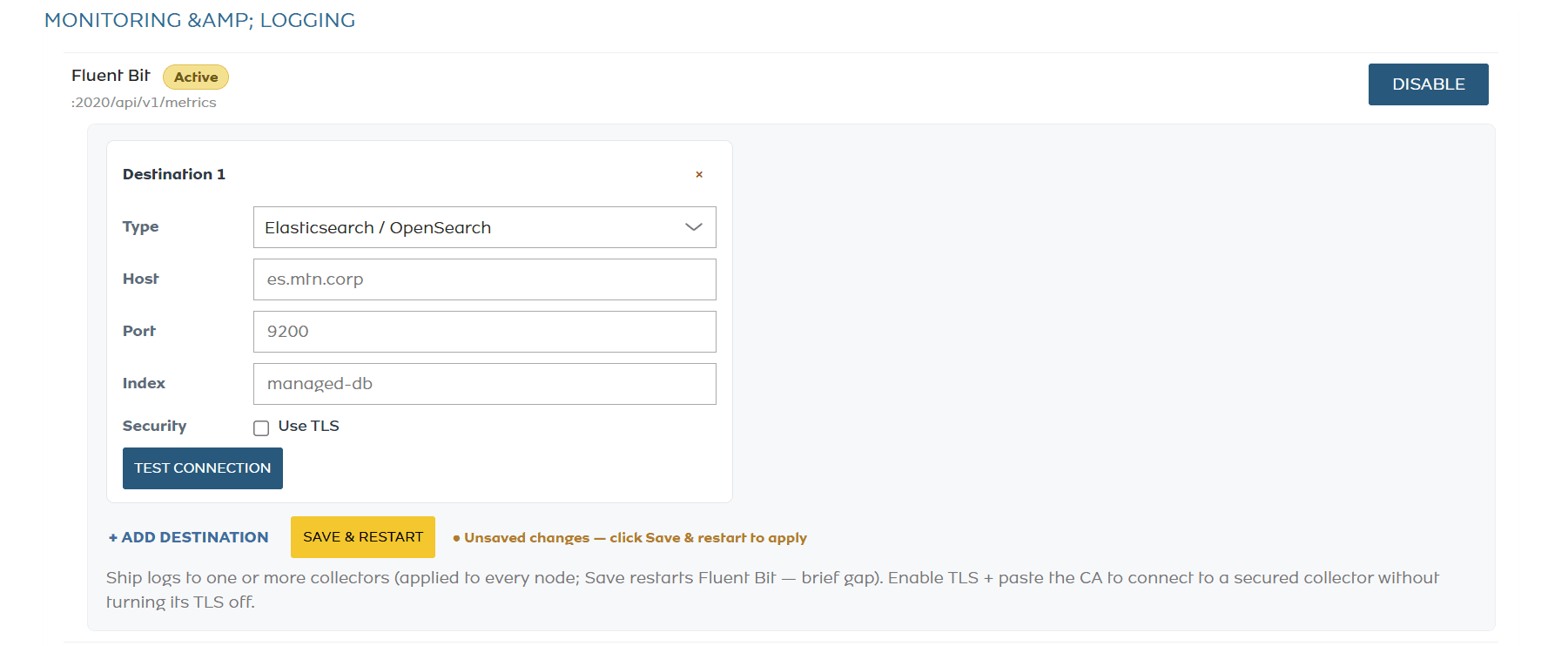Click the Active status badge
This screenshot has width=1568, height=646.
(196, 77)
